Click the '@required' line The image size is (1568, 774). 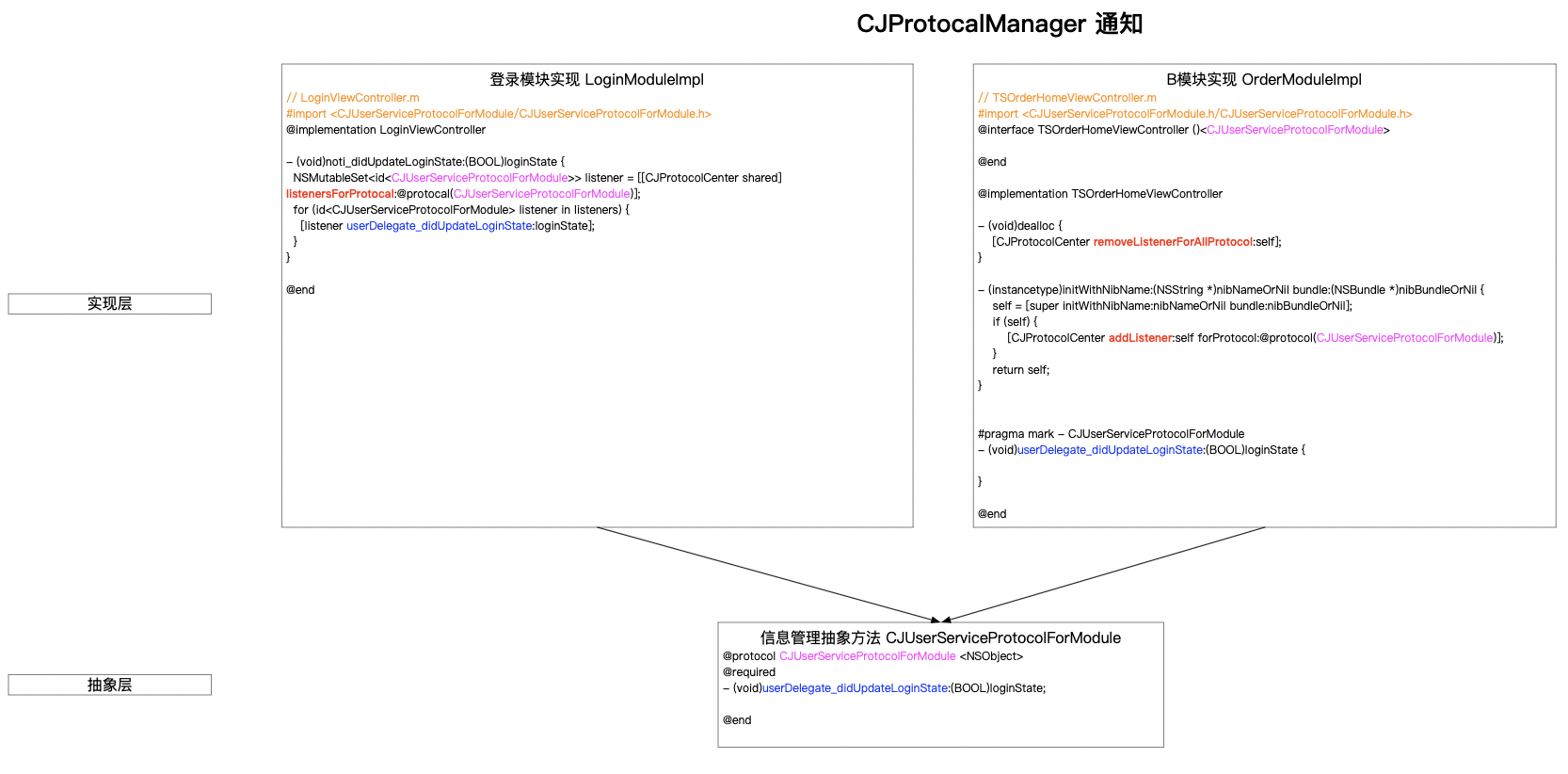tap(749, 672)
